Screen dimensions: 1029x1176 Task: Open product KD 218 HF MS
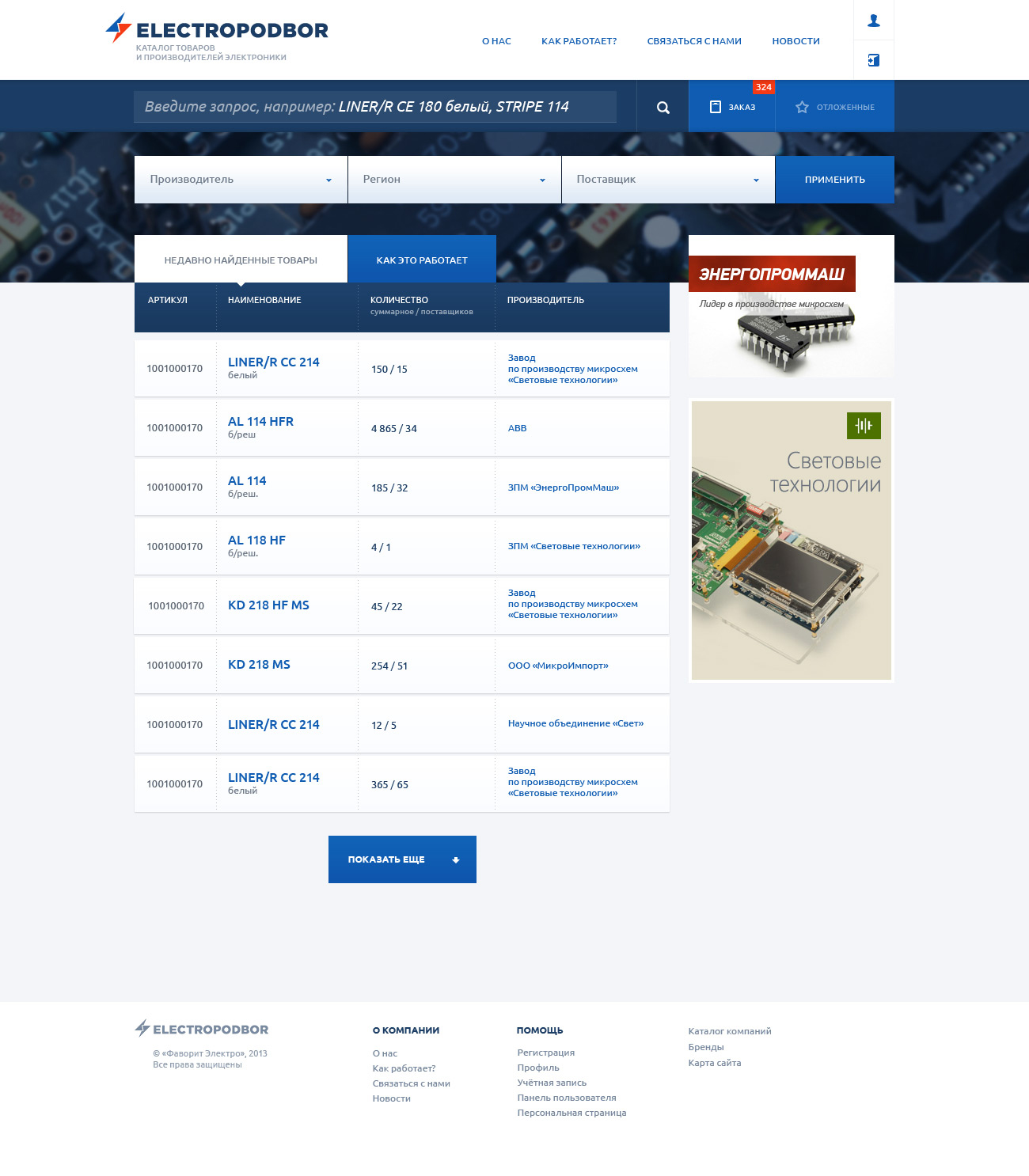tap(268, 605)
